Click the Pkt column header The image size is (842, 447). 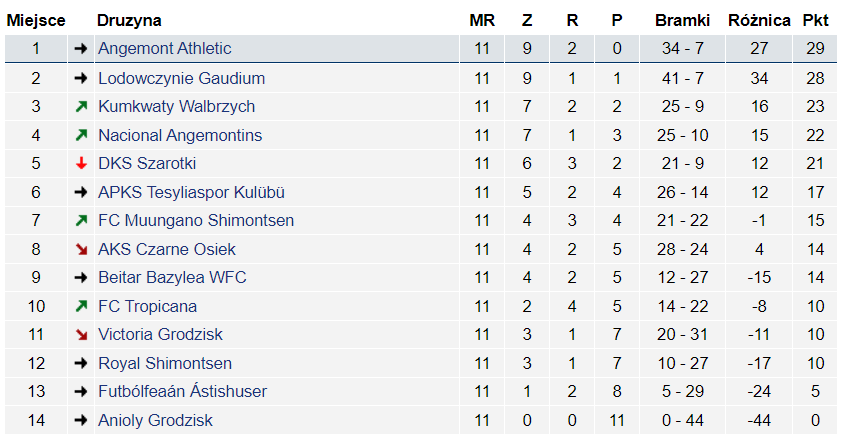pos(815,20)
